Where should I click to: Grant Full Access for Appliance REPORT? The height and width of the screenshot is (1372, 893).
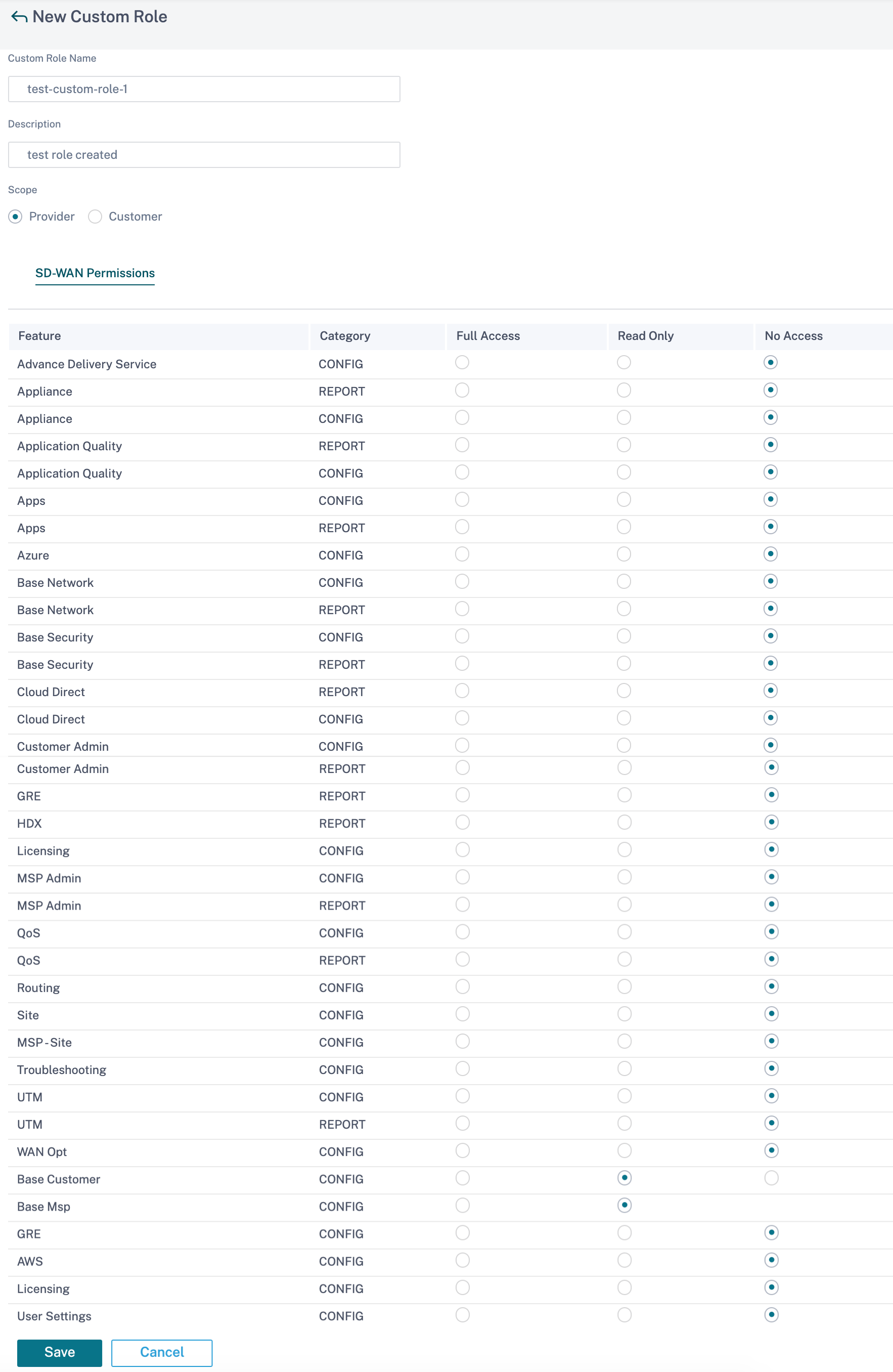[x=462, y=390]
